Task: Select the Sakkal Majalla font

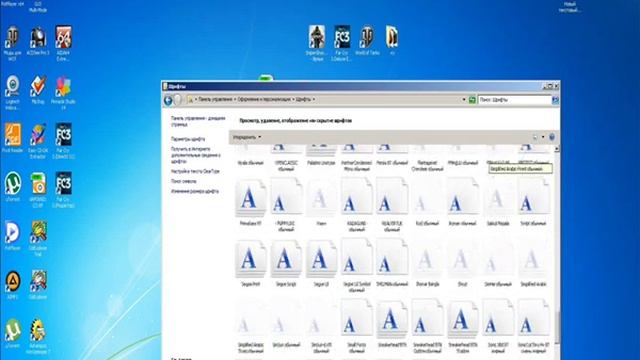Action: point(498,202)
